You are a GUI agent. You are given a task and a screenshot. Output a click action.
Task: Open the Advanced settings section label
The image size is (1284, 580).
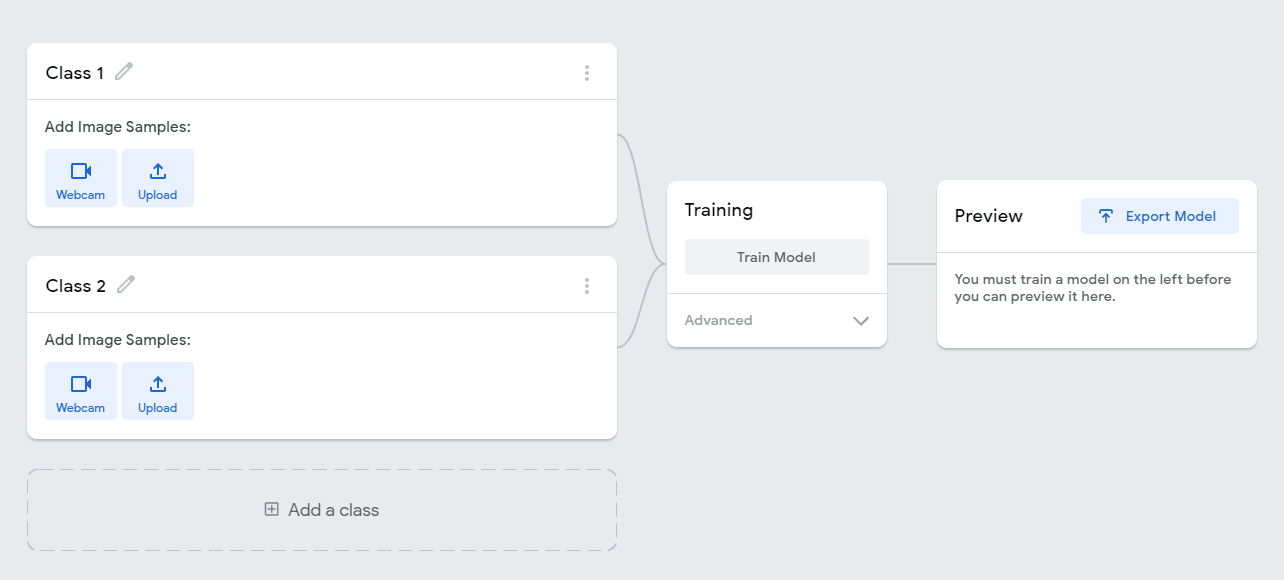click(718, 320)
